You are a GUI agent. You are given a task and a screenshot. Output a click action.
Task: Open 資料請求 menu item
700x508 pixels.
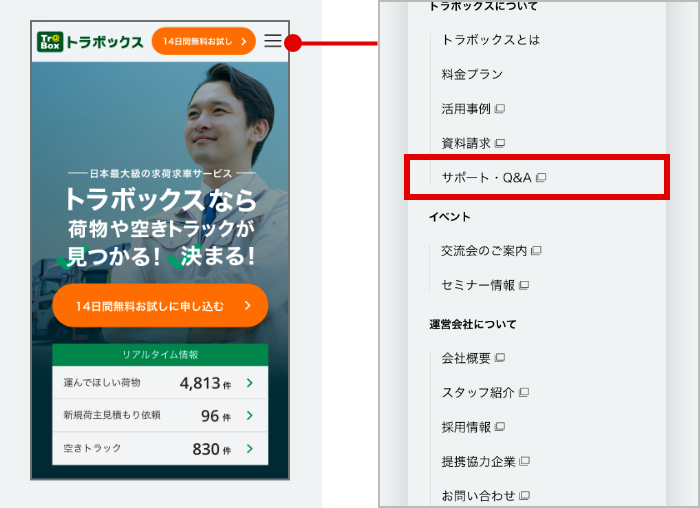pos(473,143)
